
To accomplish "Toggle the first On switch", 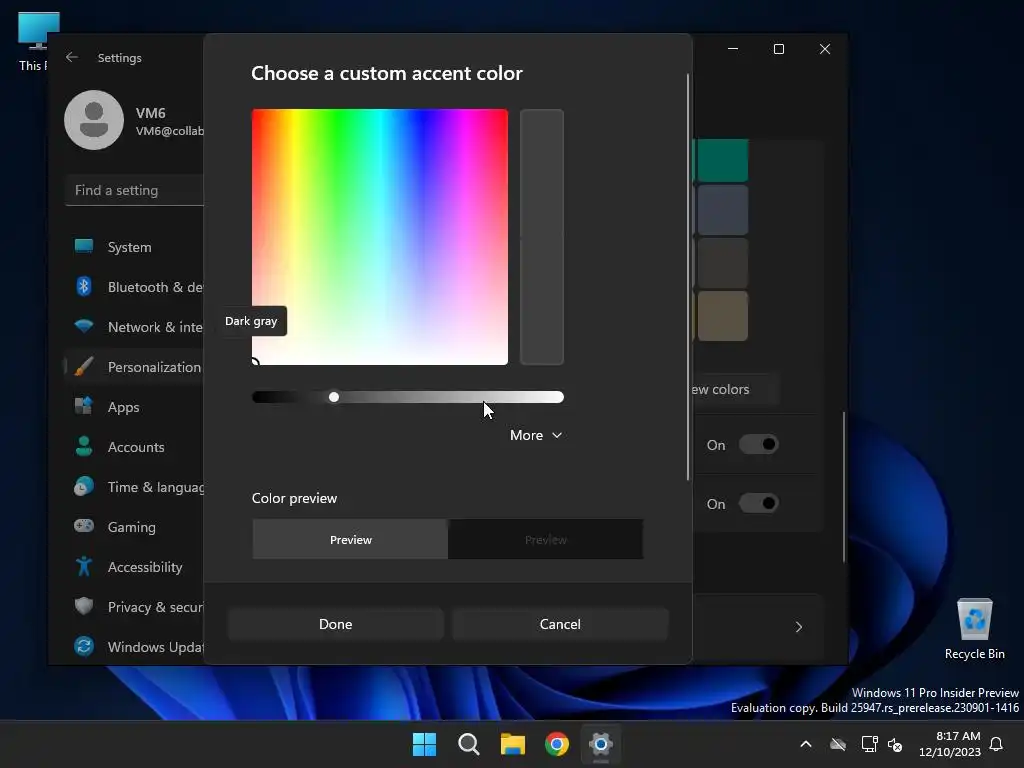I will pos(758,445).
